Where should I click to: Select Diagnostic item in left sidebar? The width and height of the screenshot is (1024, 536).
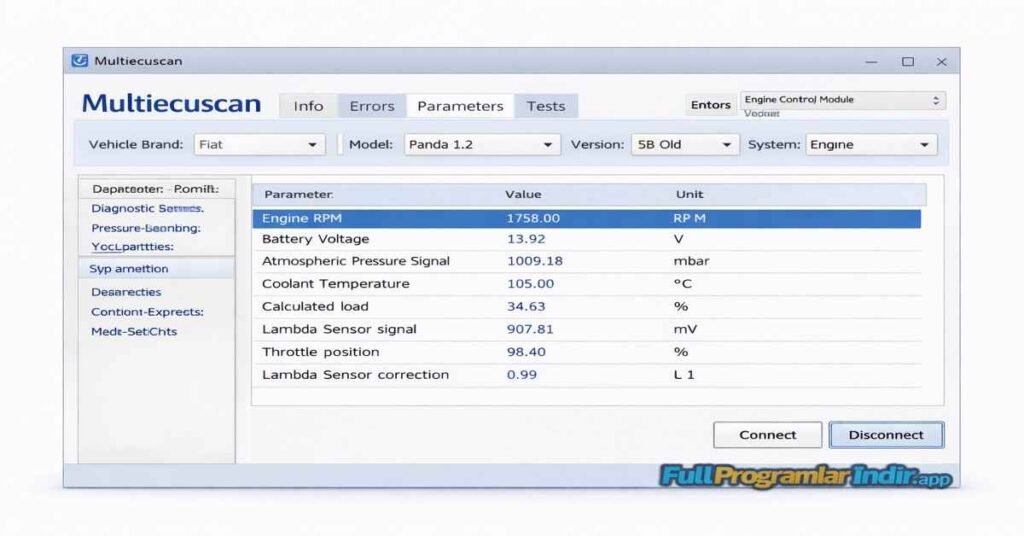point(147,209)
